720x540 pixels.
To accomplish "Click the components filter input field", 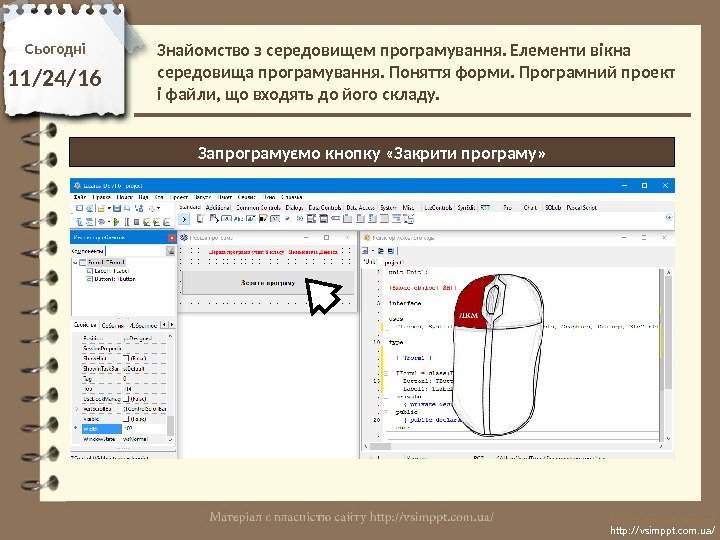I will pos(135,251).
